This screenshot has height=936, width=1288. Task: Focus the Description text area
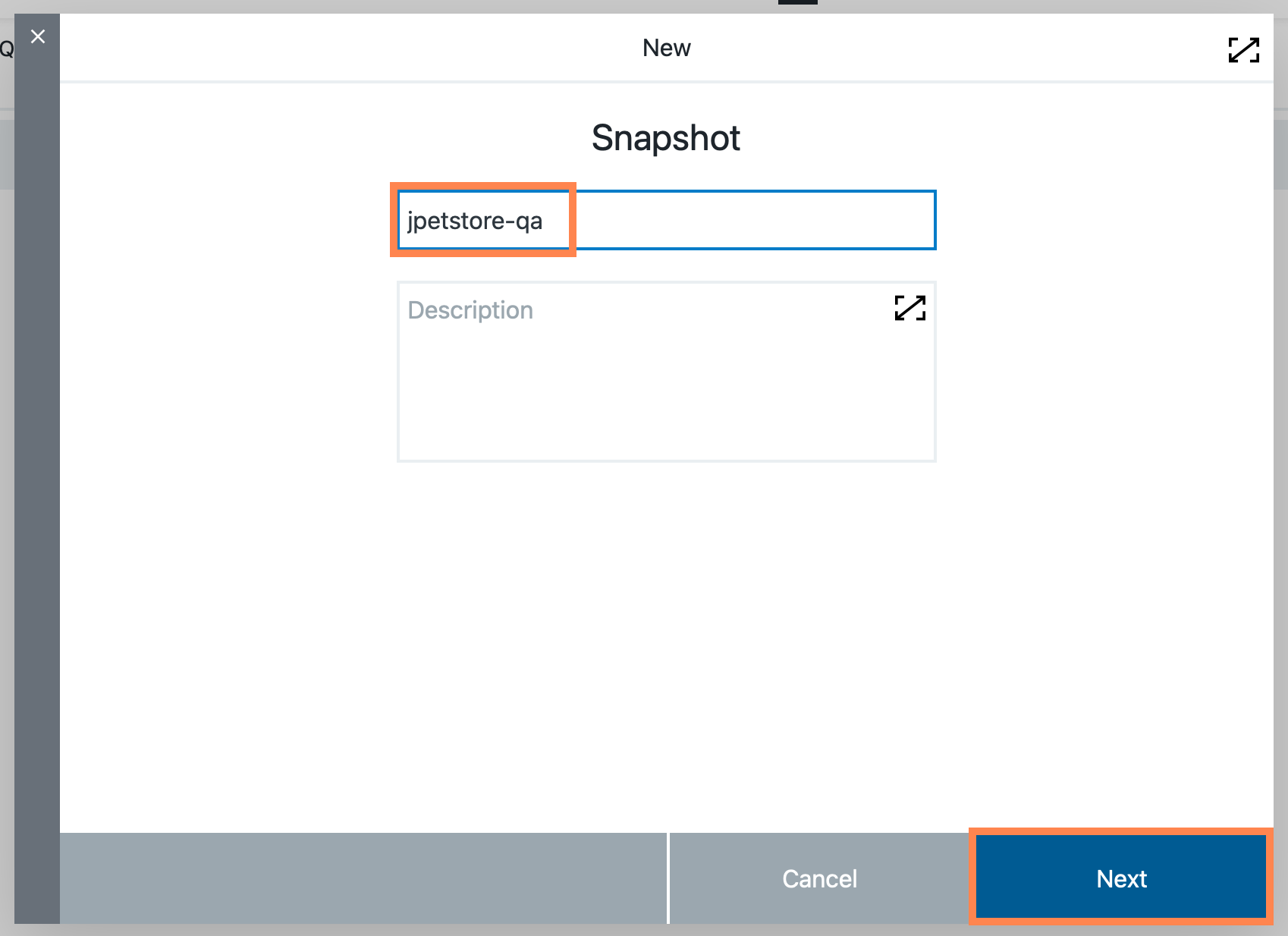667,372
